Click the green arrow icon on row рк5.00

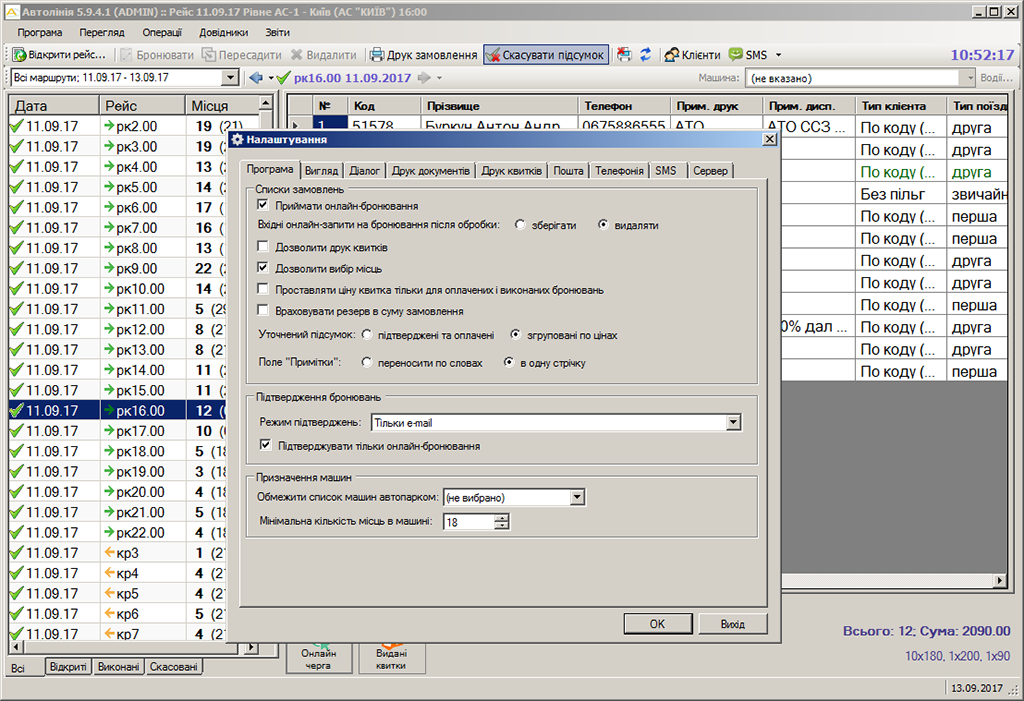pos(110,187)
